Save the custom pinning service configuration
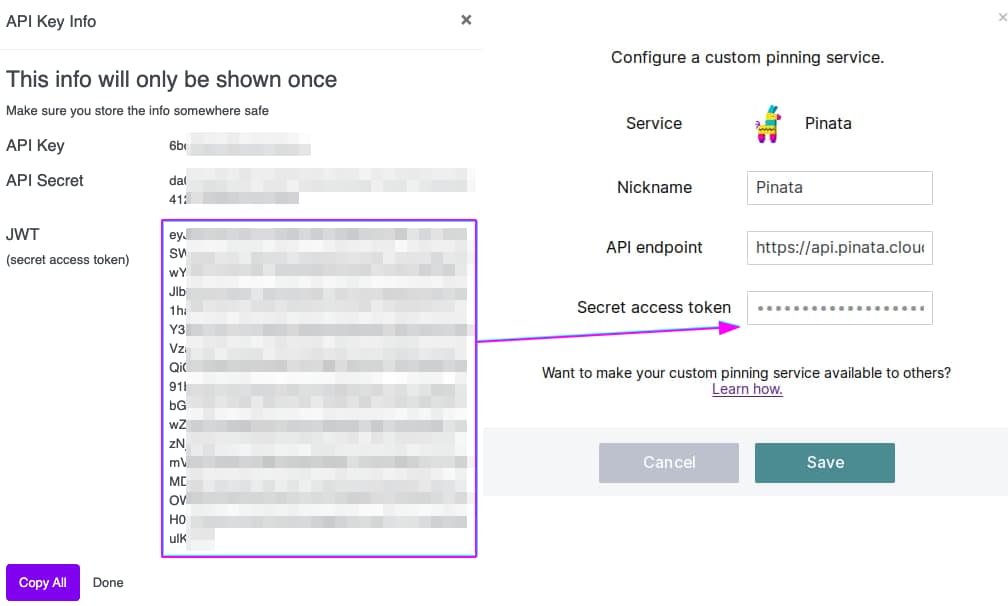The width and height of the screenshot is (1008, 606). coord(824,462)
